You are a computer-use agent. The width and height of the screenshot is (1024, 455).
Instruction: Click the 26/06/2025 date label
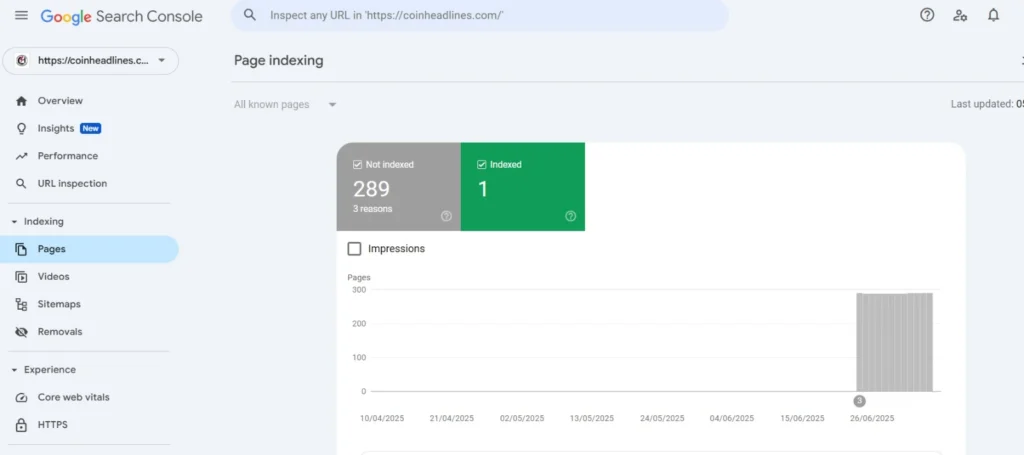point(872,418)
